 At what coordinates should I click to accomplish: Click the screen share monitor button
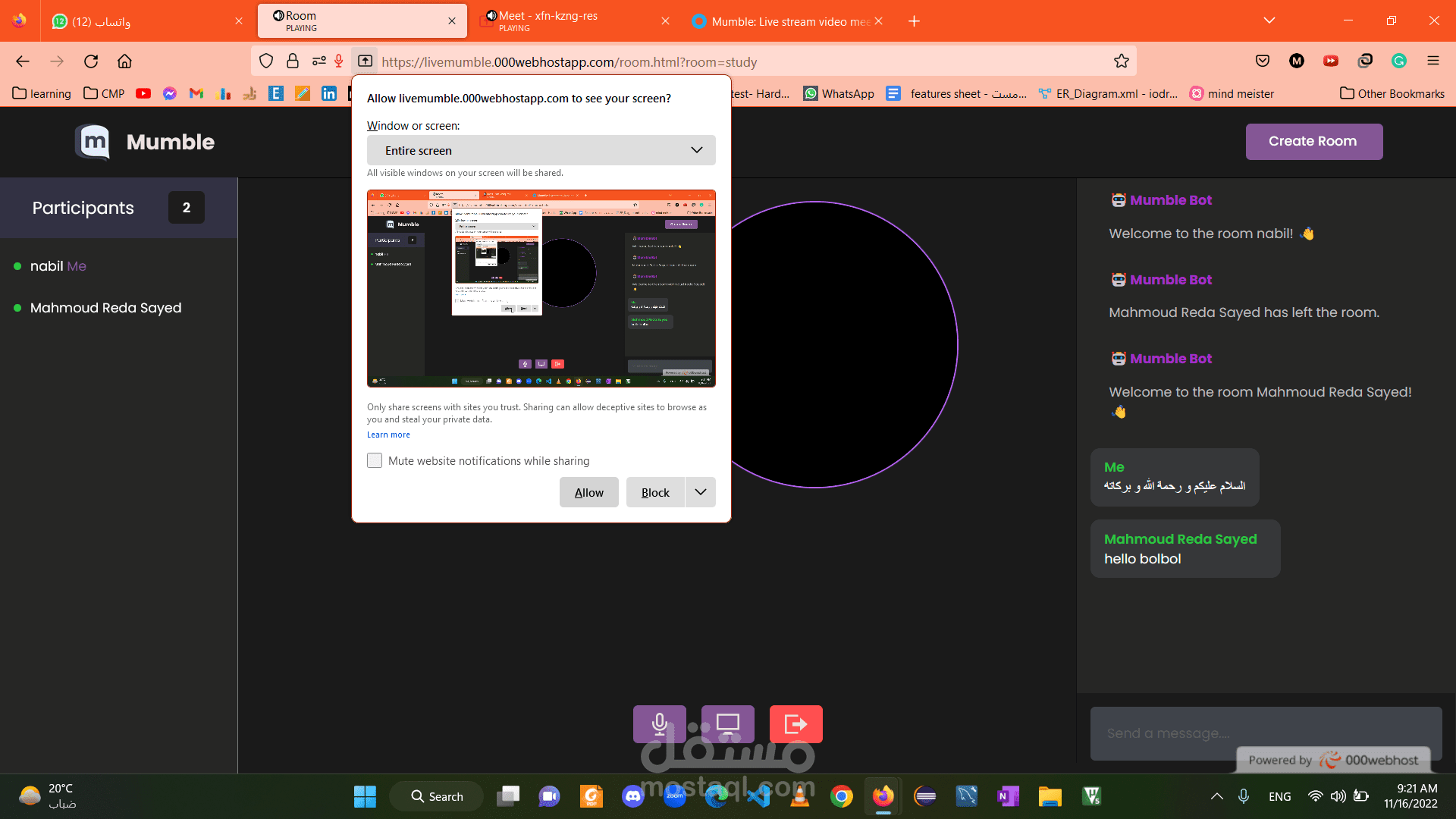click(x=727, y=724)
